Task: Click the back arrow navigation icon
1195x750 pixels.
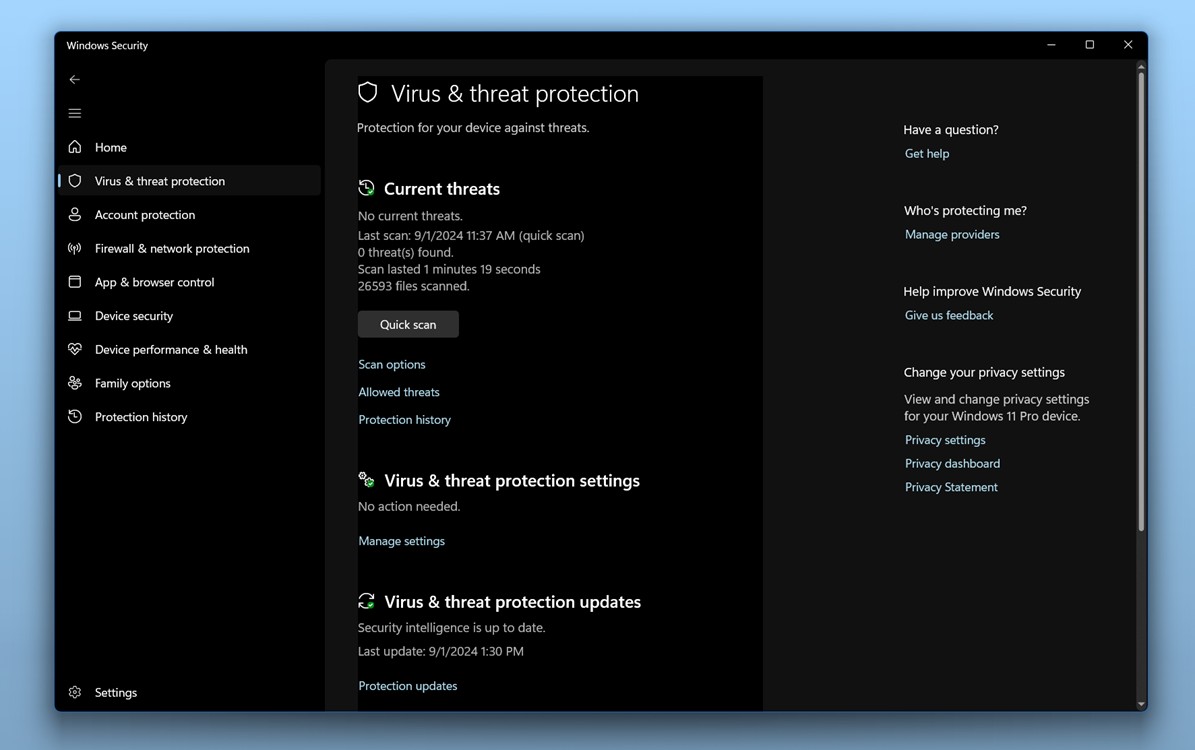Action: pyautogui.click(x=74, y=79)
